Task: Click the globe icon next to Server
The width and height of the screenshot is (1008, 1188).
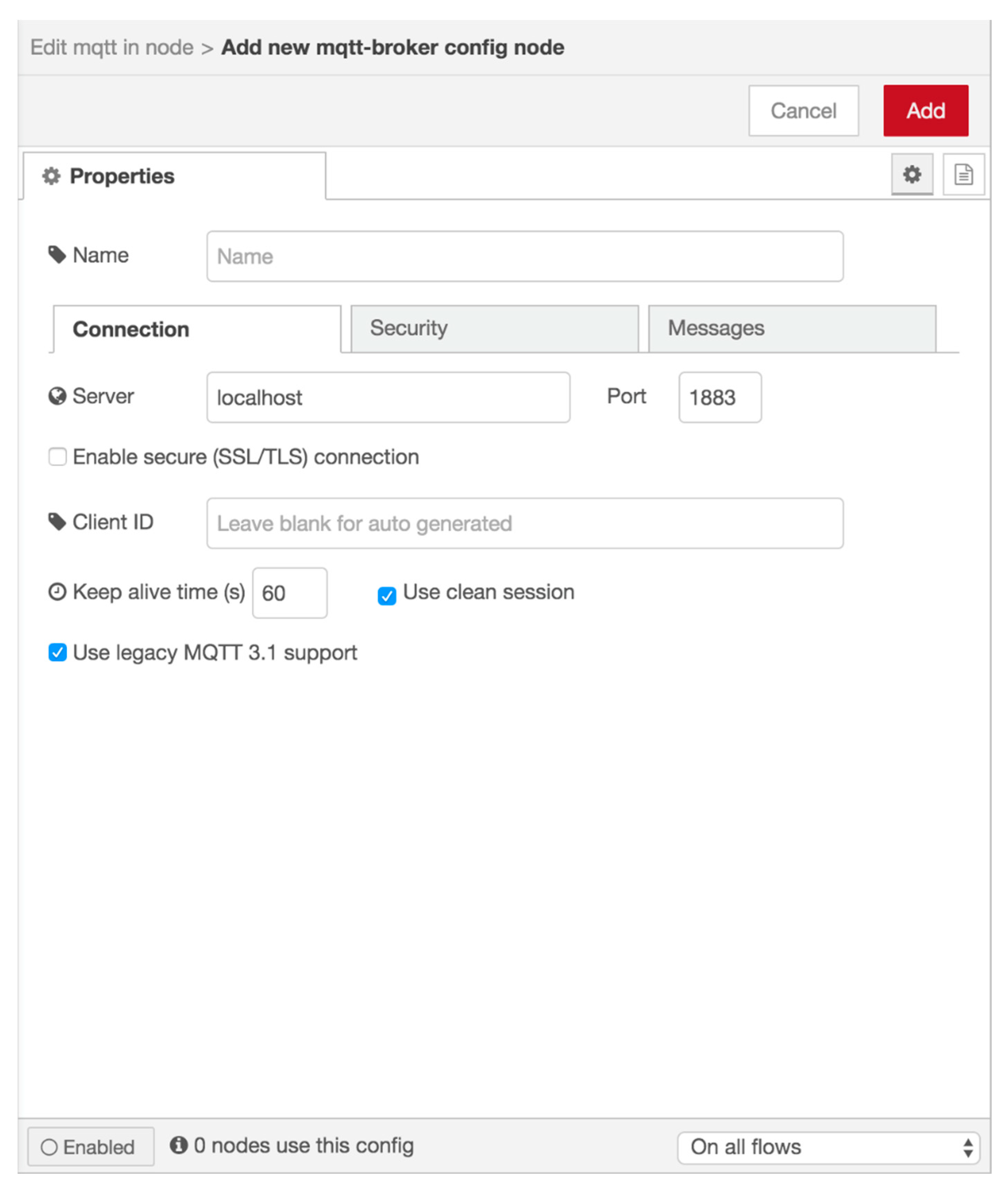Action: pyautogui.click(x=57, y=396)
